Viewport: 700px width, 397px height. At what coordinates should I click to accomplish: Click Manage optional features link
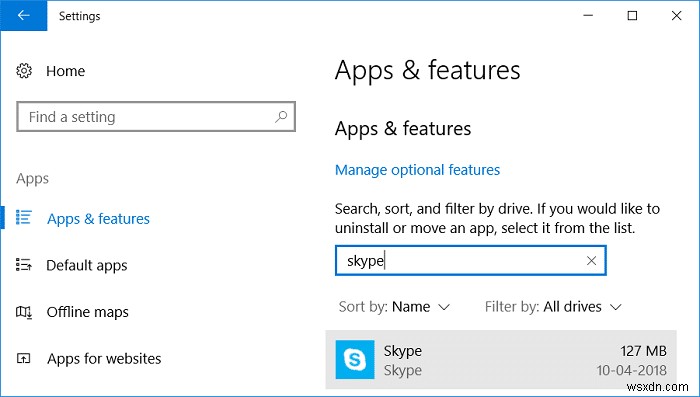417,170
